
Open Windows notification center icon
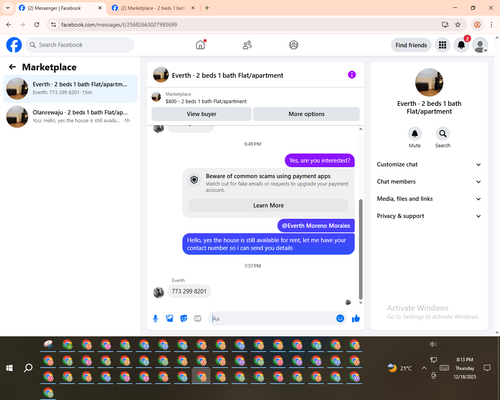click(x=487, y=368)
